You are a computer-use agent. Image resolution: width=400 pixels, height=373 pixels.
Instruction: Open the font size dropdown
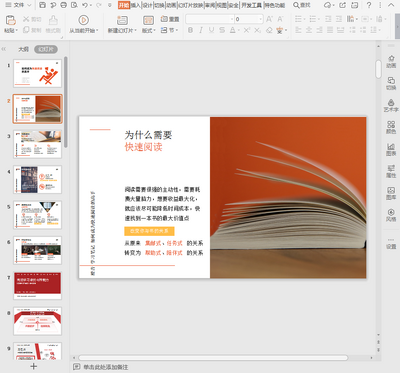(x=261, y=19)
